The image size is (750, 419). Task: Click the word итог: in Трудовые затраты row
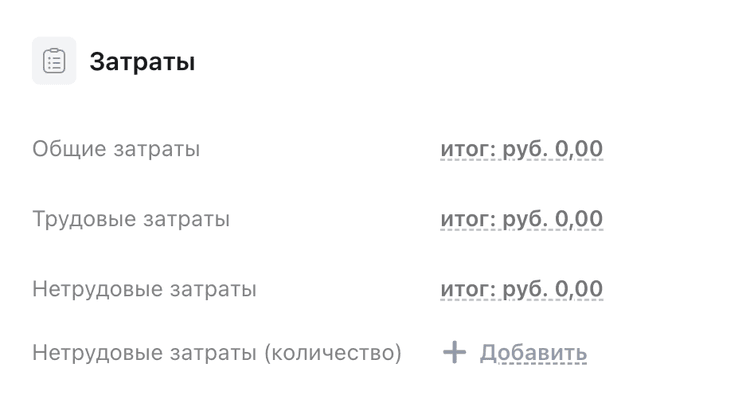(x=468, y=219)
